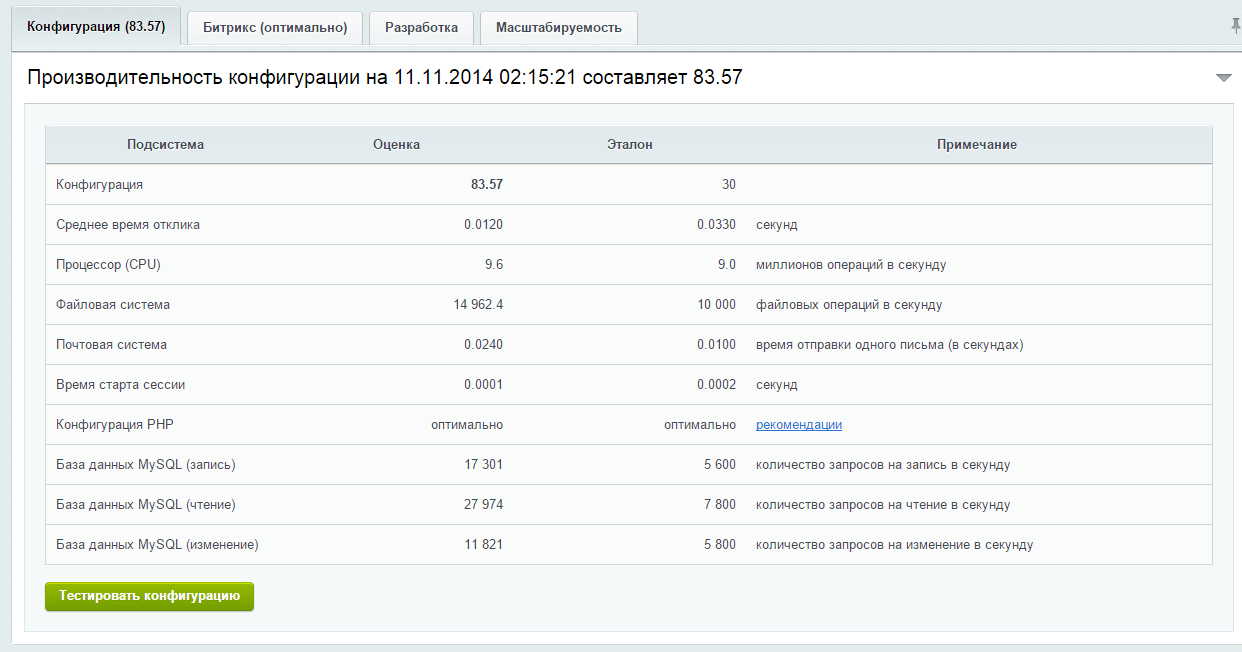Collapse the performance section with the arrow
The image size is (1242, 652).
pyautogui.click(x=1223, y=78)
